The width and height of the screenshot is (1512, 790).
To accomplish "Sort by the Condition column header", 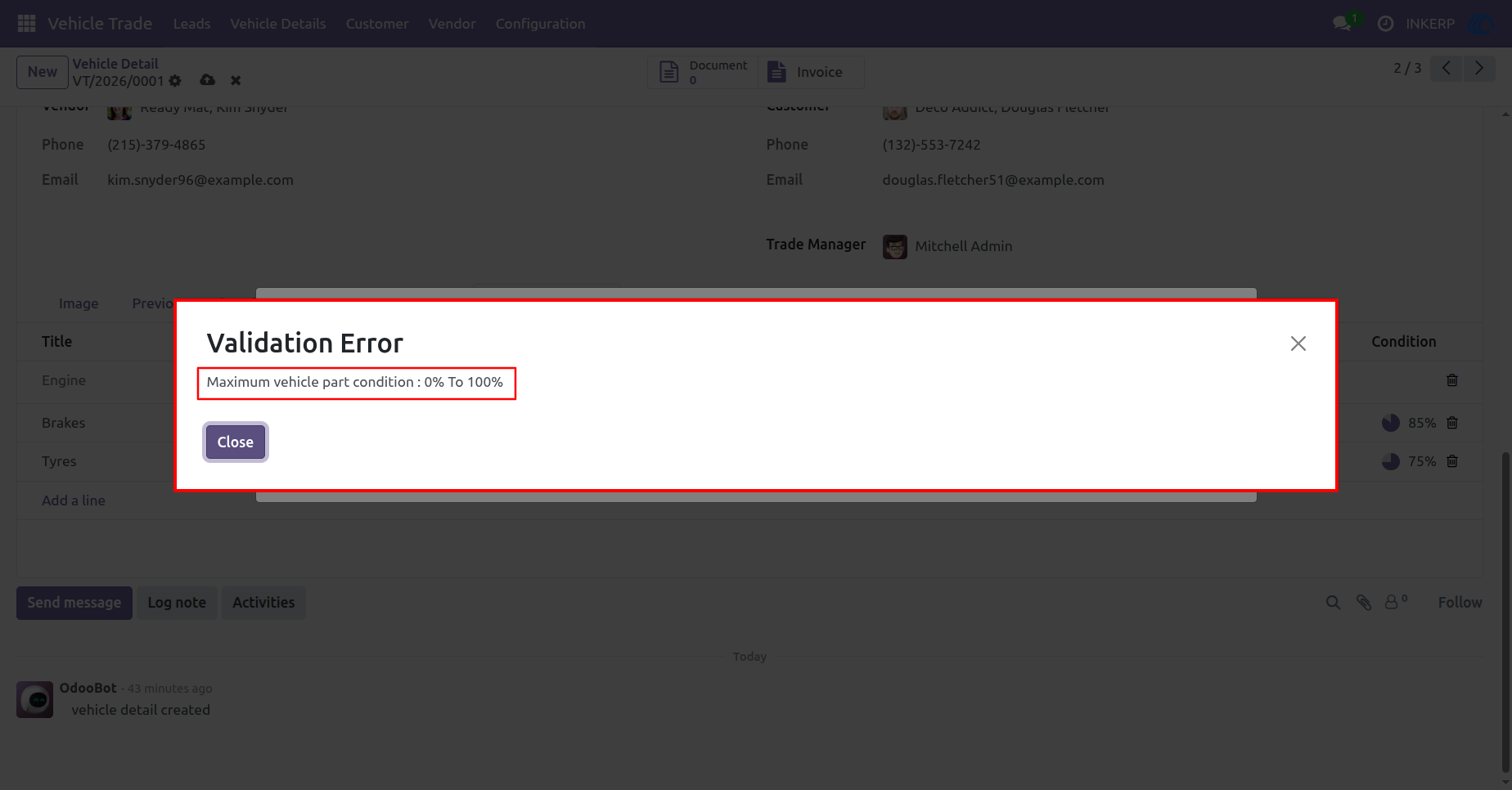I will 1403,342.
